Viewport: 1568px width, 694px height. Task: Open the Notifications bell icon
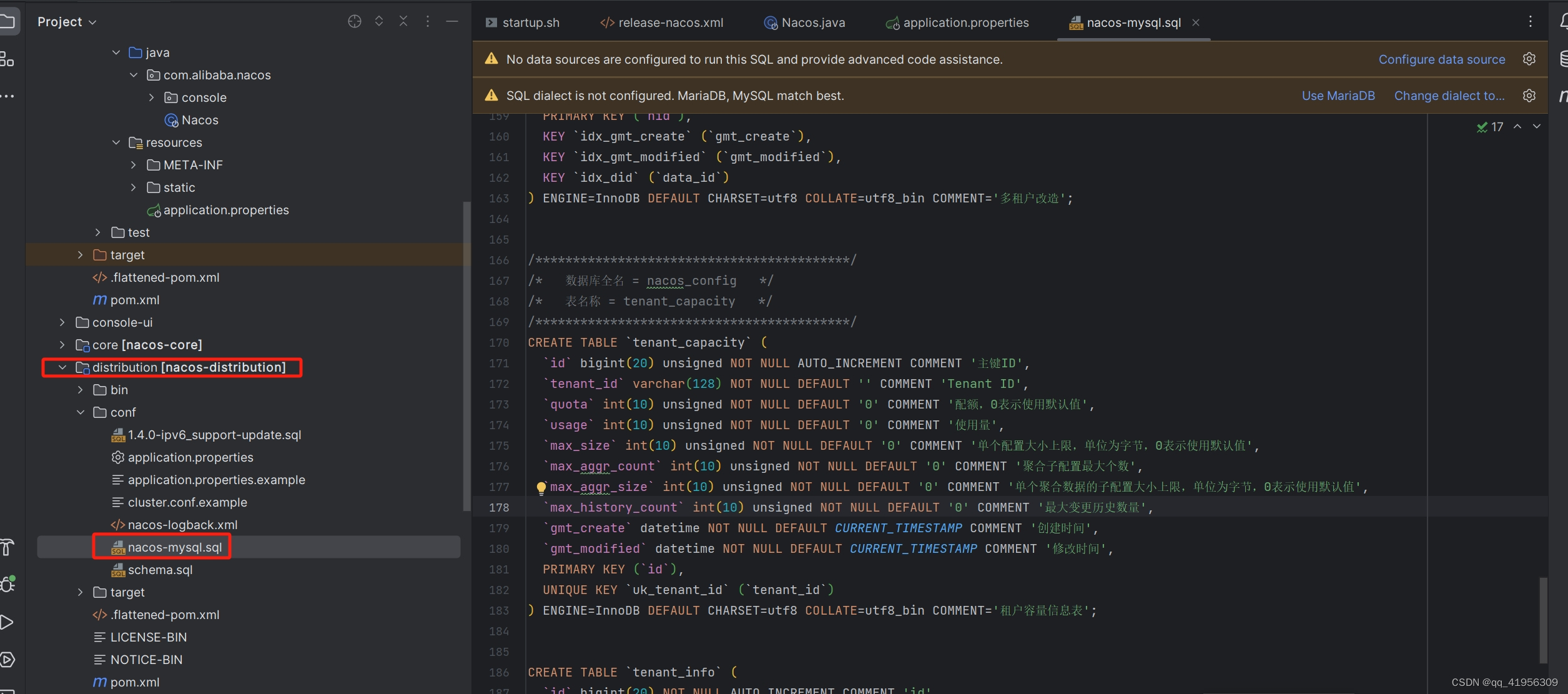[x=1563, y=22]
